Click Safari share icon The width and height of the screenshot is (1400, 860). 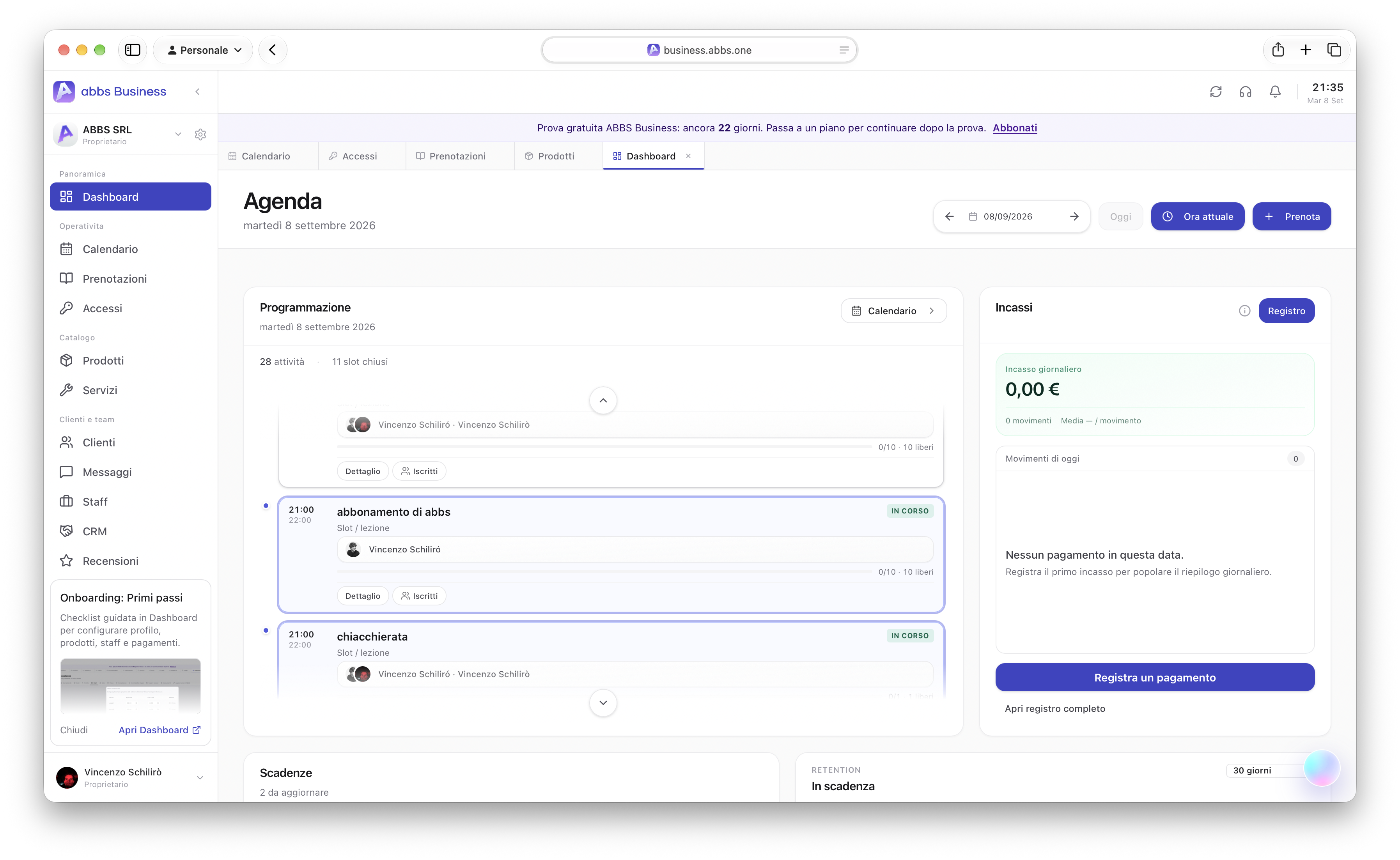[1278, 50]
